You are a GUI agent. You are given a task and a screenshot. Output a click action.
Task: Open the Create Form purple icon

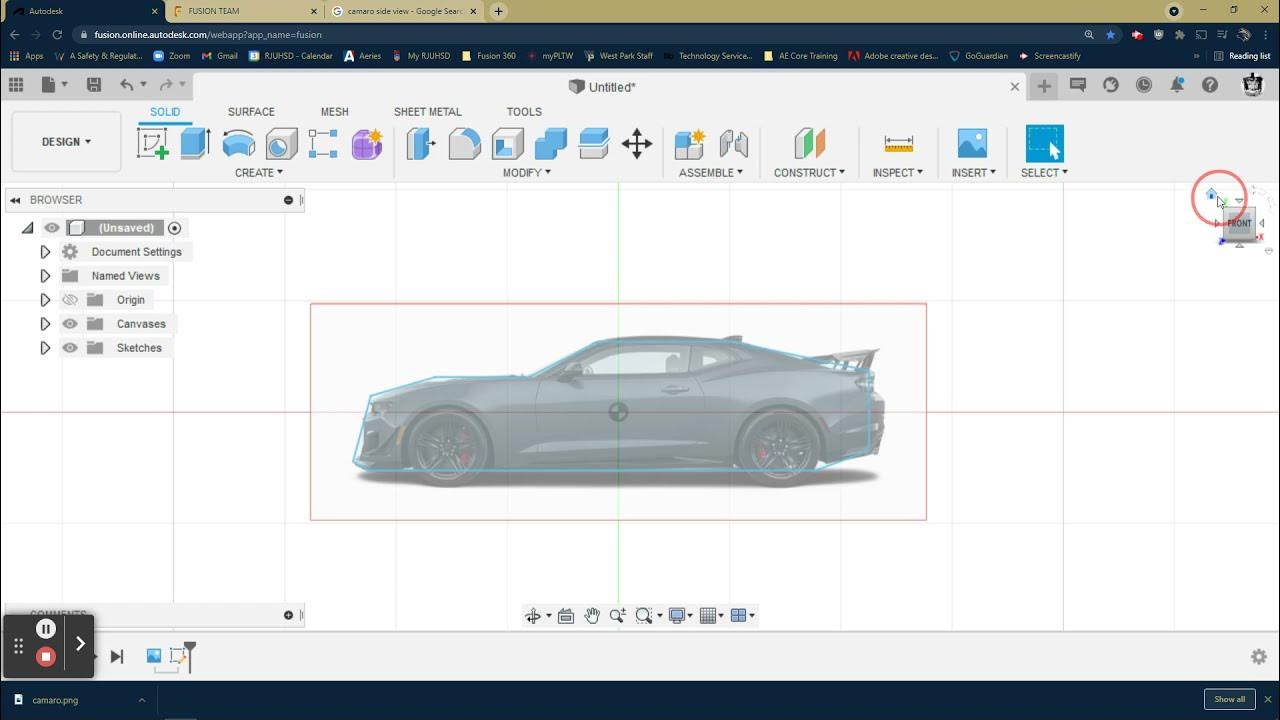point(367,144)
